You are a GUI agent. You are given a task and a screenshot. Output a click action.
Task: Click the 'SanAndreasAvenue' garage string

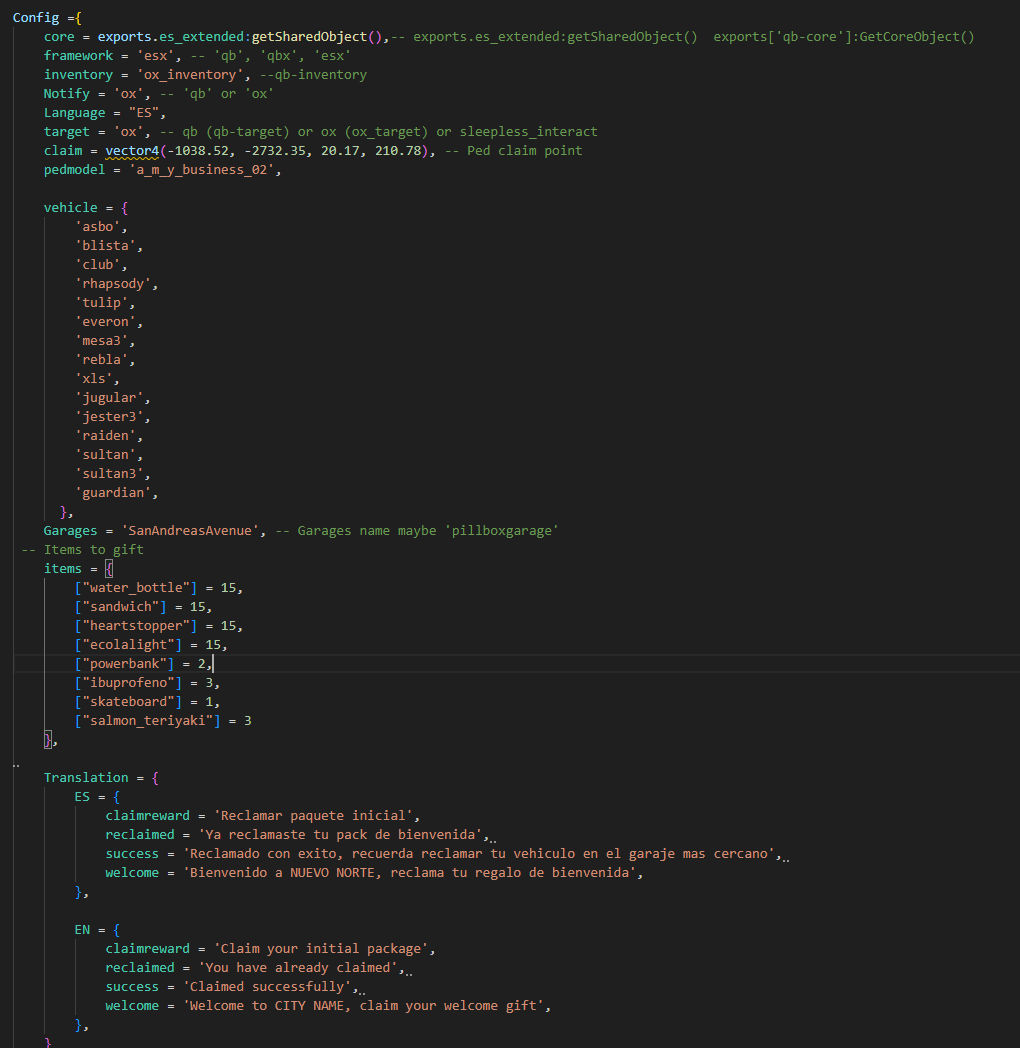(x=190, y=531)
